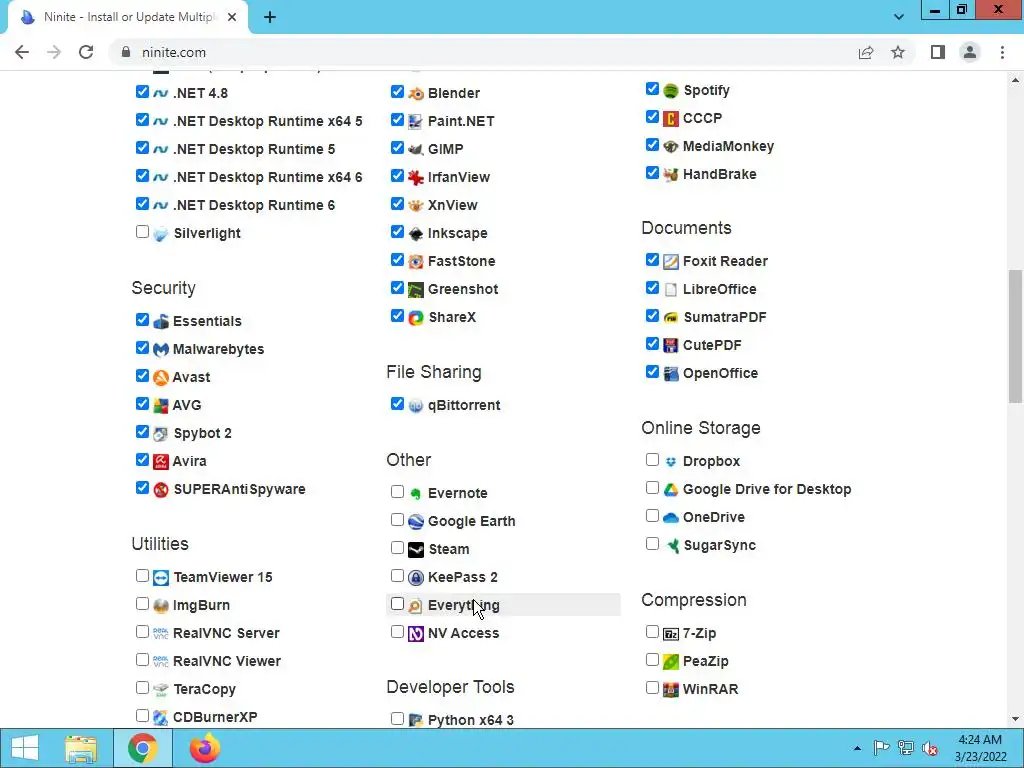The width and height of the screenshot is (1024, 768).
Task: Open the Windows Start menu
Action: pos(25,748)
